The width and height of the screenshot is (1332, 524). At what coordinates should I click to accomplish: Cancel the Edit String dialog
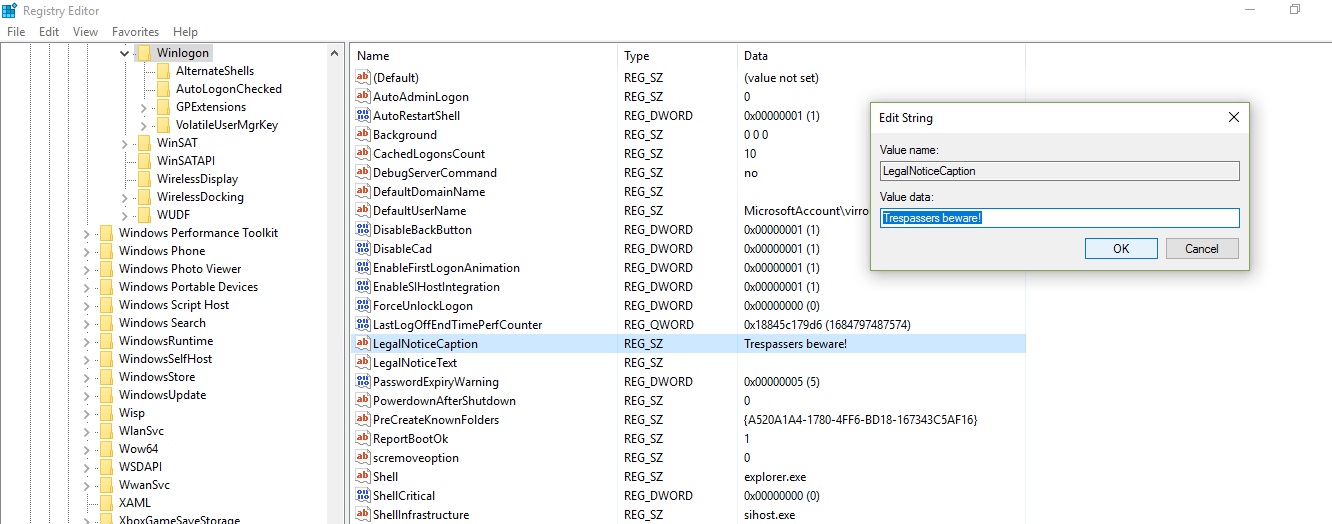tap(1202, 249)
